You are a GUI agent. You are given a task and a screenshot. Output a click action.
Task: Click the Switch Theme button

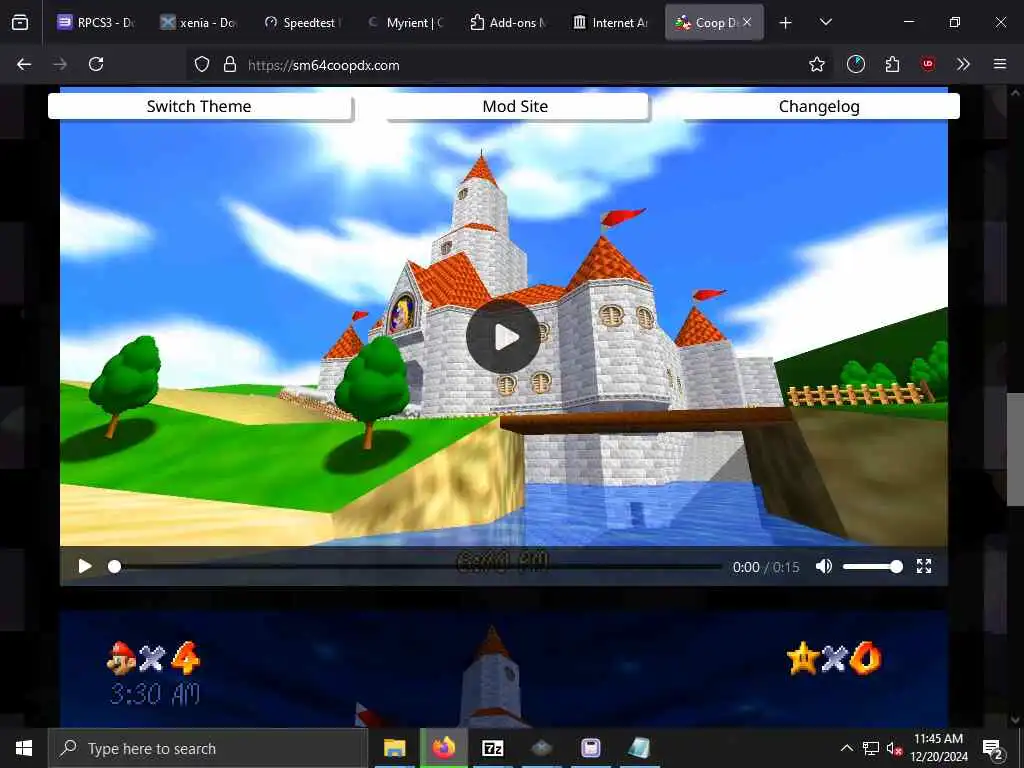(200, 106)
